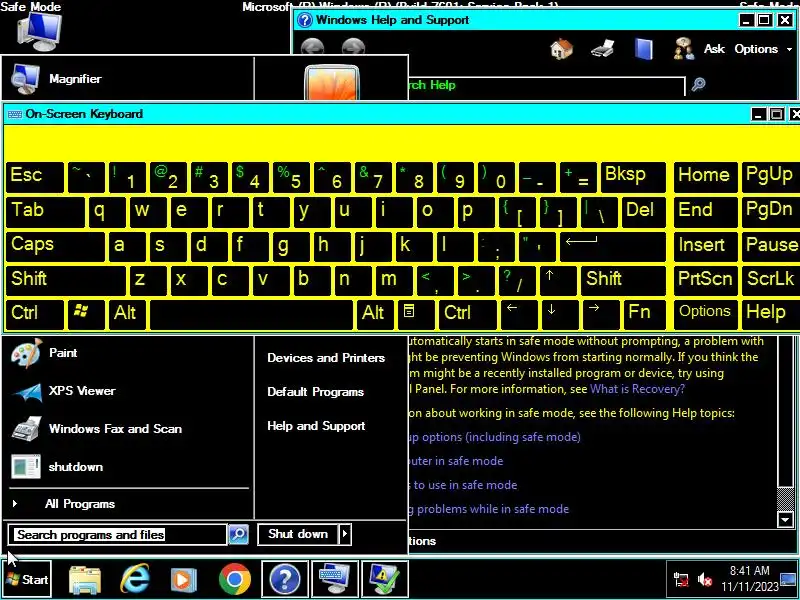Click the Bksp key
The image size is (800, 600).
(x=633, y=177)
